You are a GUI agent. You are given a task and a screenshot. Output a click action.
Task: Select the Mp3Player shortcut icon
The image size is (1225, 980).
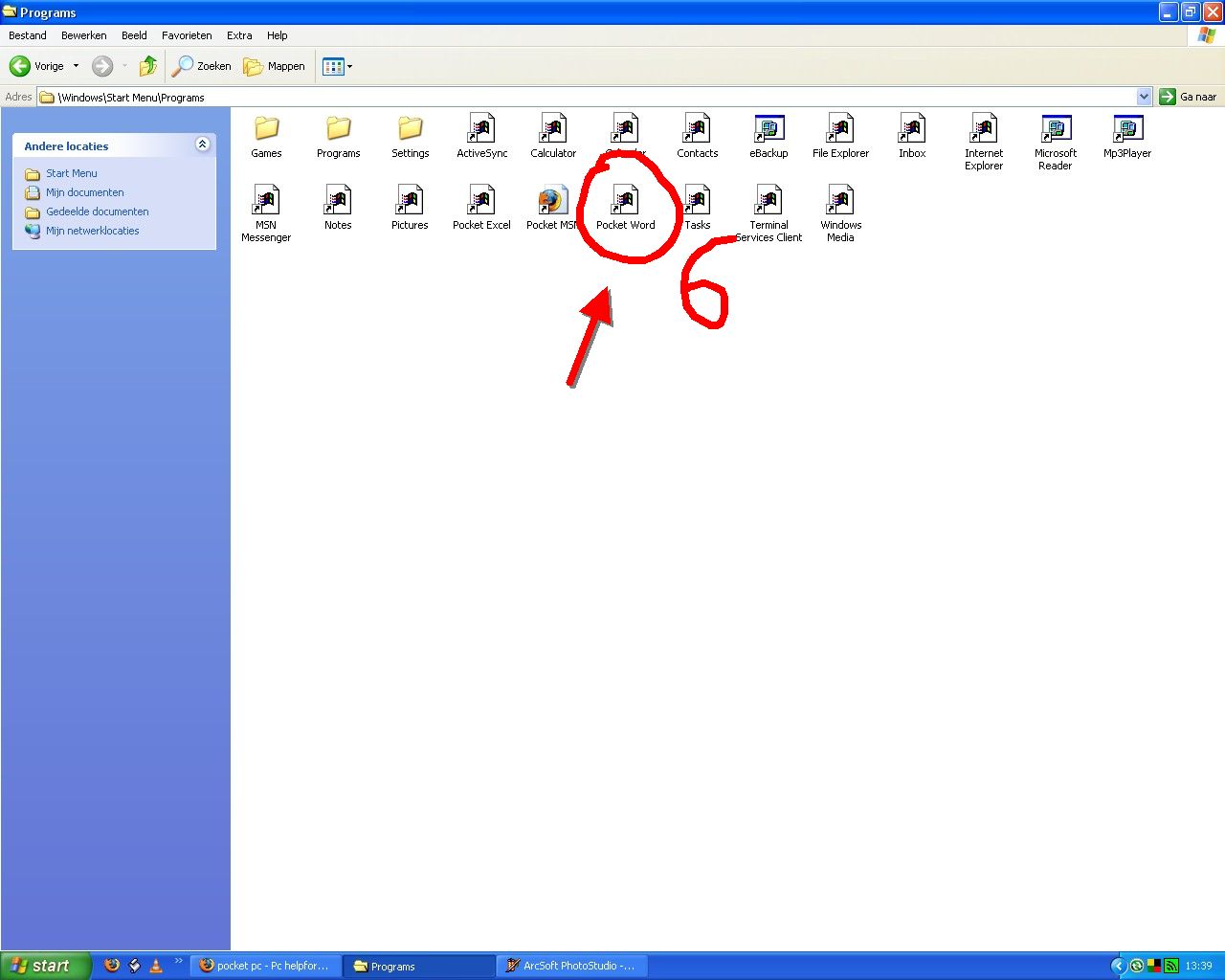pos(1127,128)
